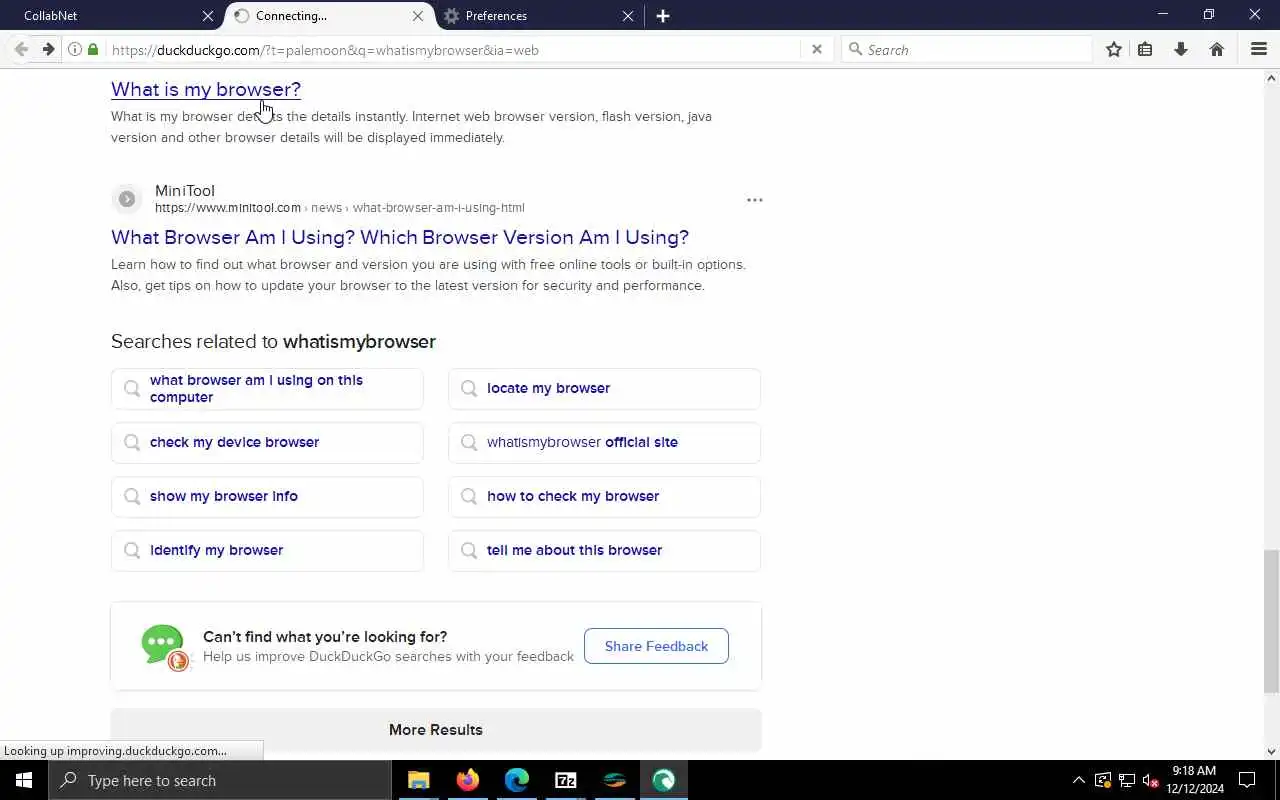Load More Results
Viewport: 1280px width, 800px height.
(x=436, y=730)
